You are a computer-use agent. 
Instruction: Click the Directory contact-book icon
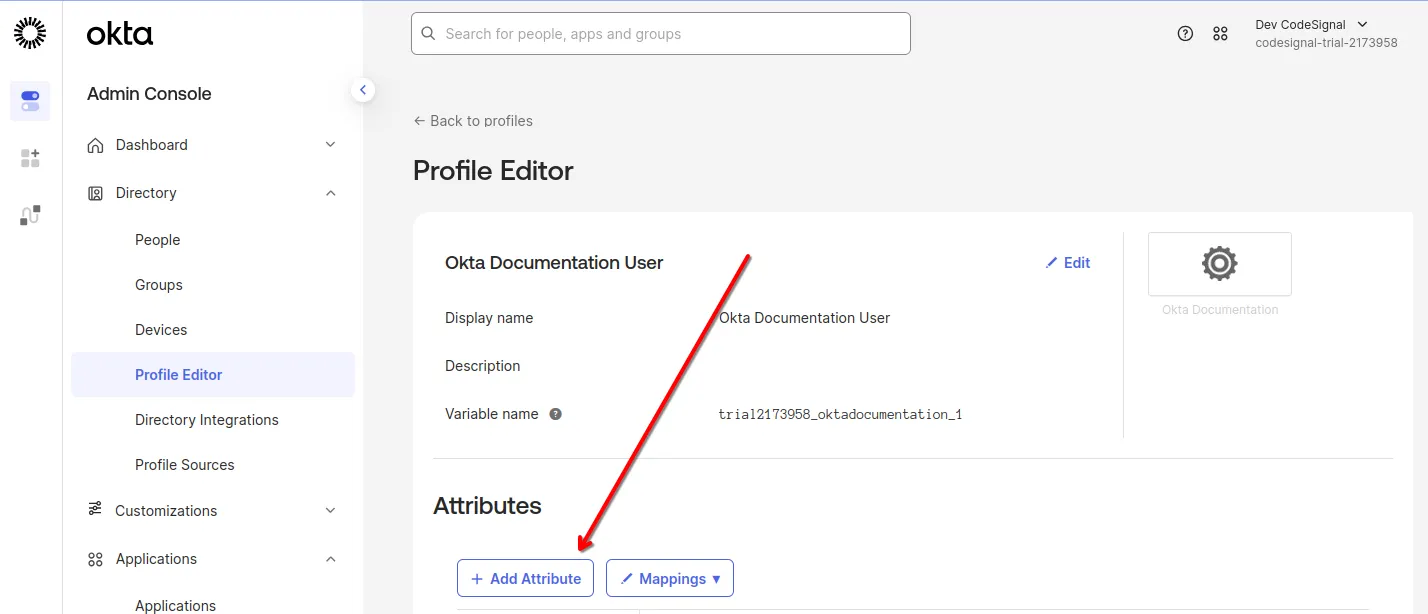[x=95, y=193]
